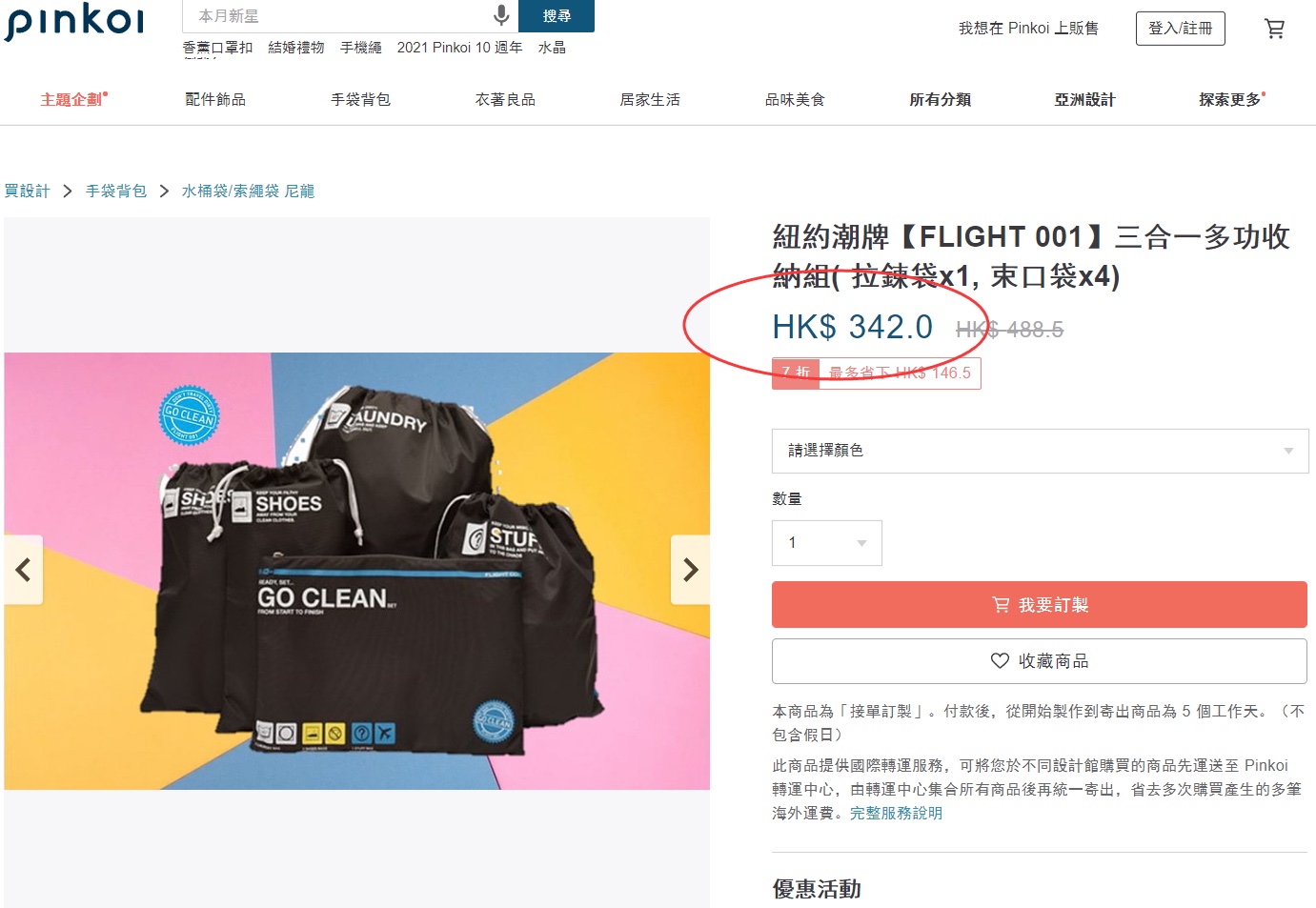Viewport: 1316px width, 908px height.
Task: Go to 手袋背包 breadcrumb
Action: [x=116, y=191]
